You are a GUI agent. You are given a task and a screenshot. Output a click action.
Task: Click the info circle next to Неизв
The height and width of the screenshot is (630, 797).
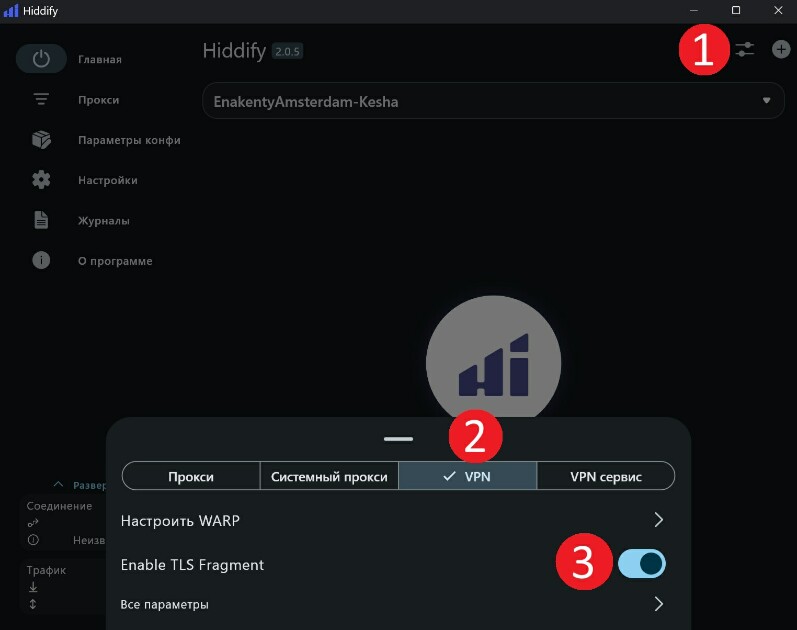33,540
